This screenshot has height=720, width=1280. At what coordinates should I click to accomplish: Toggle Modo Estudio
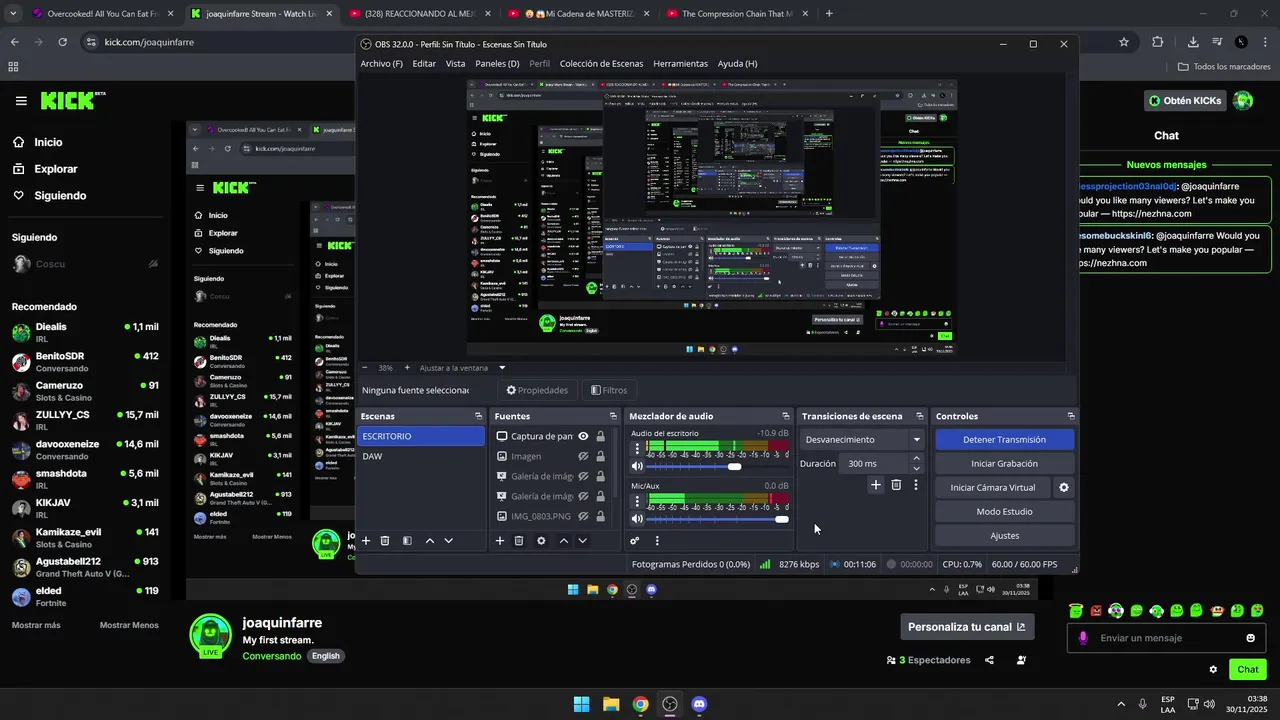coord(1004,511)
